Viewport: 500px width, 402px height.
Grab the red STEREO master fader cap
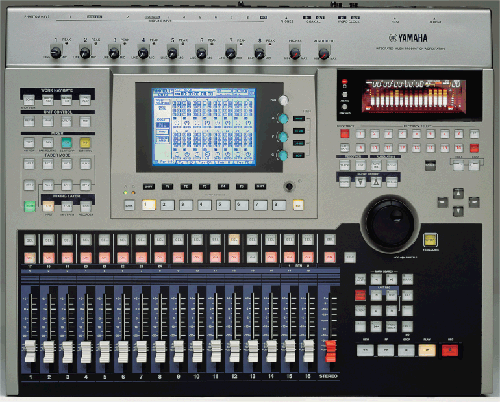(x=330, y=351)
